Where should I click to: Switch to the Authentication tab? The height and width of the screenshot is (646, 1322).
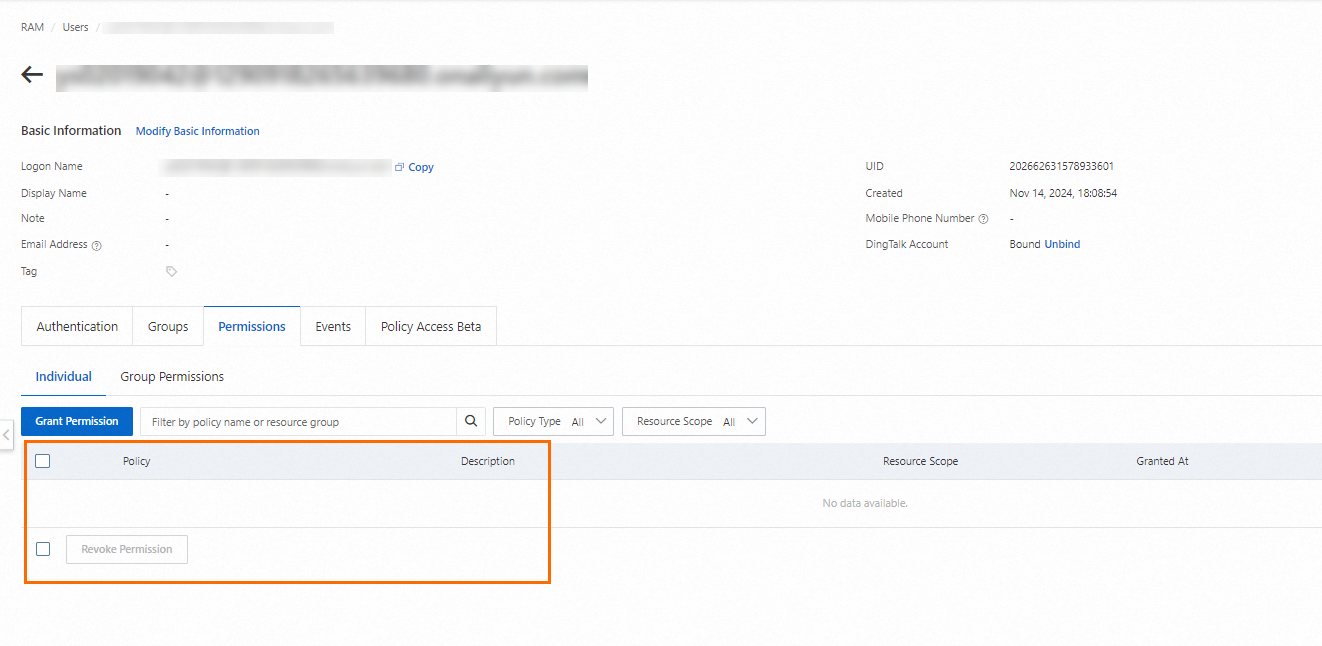77,326
